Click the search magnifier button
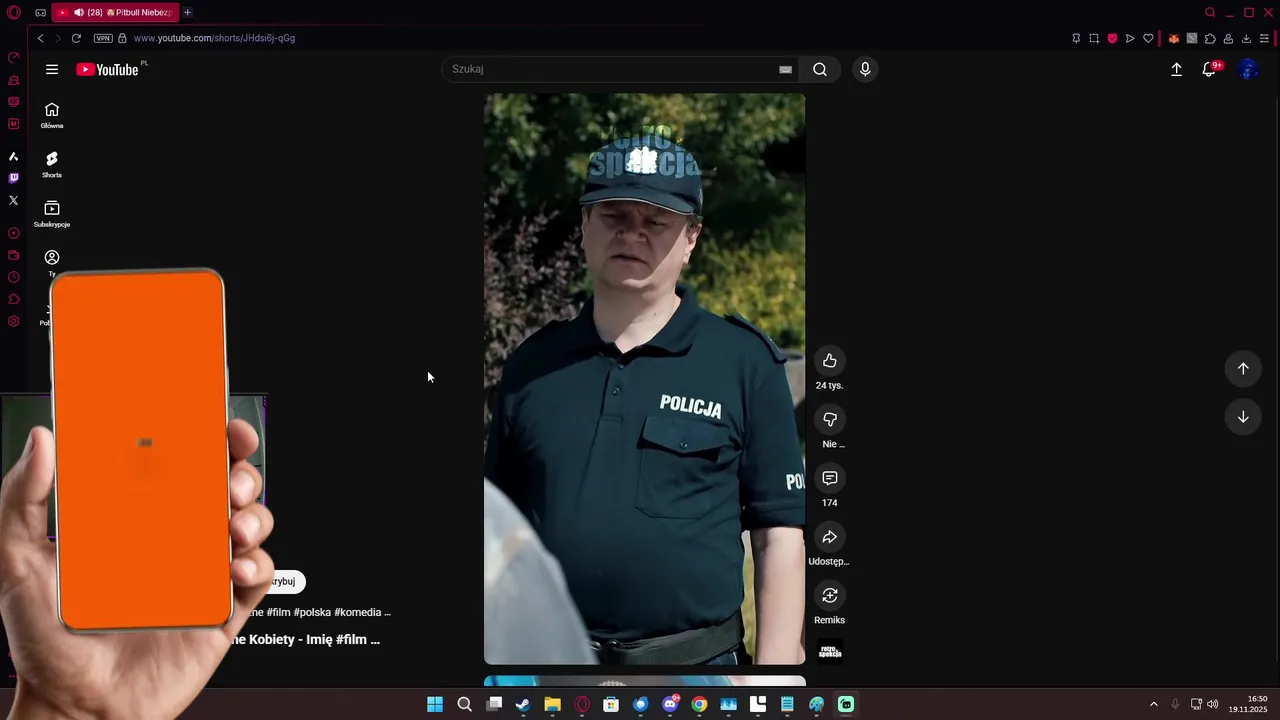The width and height of the screenshot is (1280, 720). tap(820, 69)
